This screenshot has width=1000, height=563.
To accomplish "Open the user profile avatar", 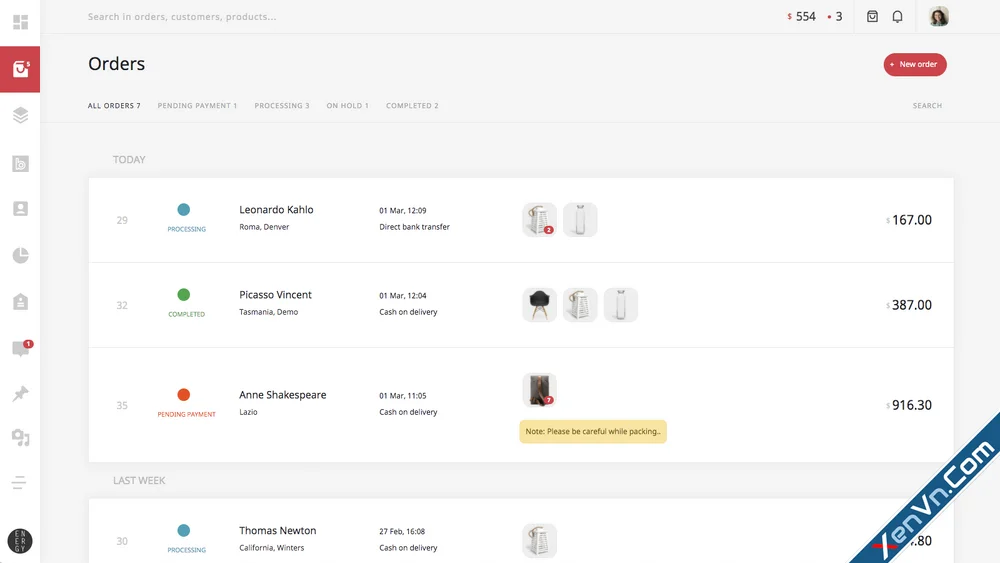I will pyautogui.click(x=939, y=17).
